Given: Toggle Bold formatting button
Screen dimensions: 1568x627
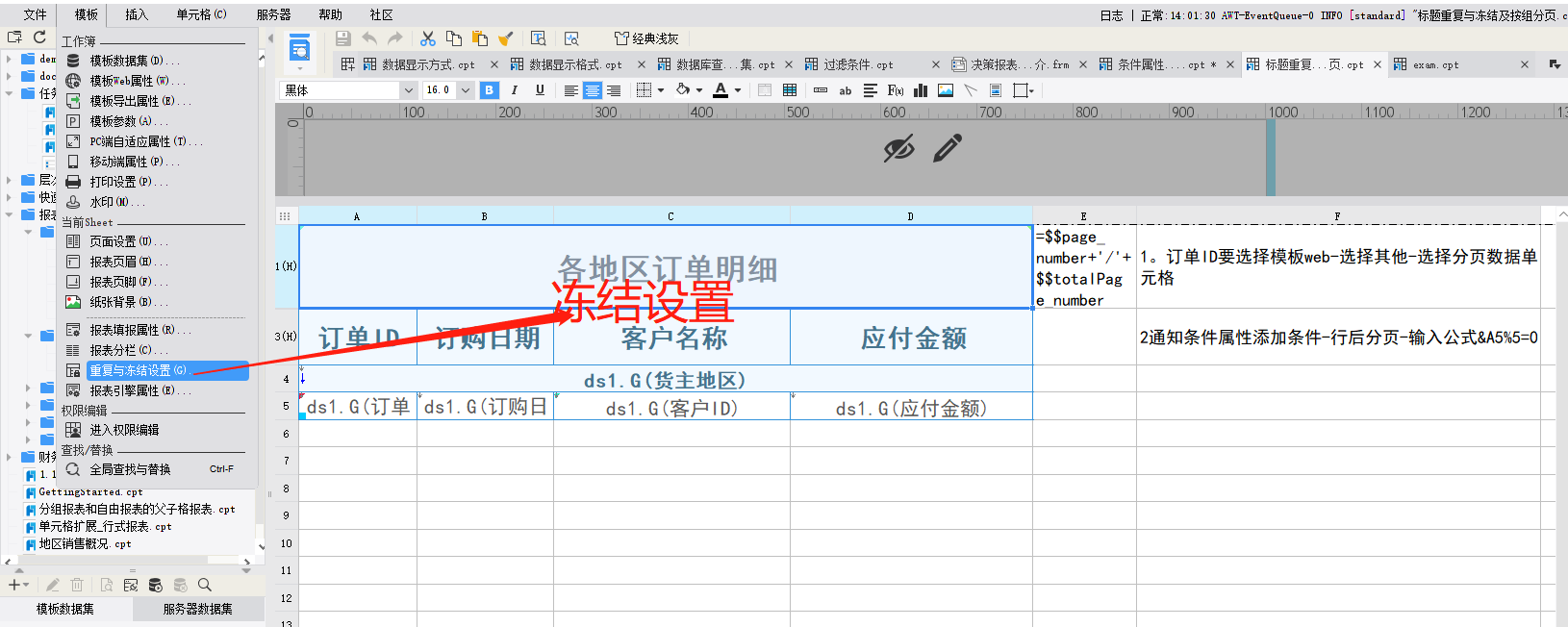Looking at the screenshot, I should 489,90.
